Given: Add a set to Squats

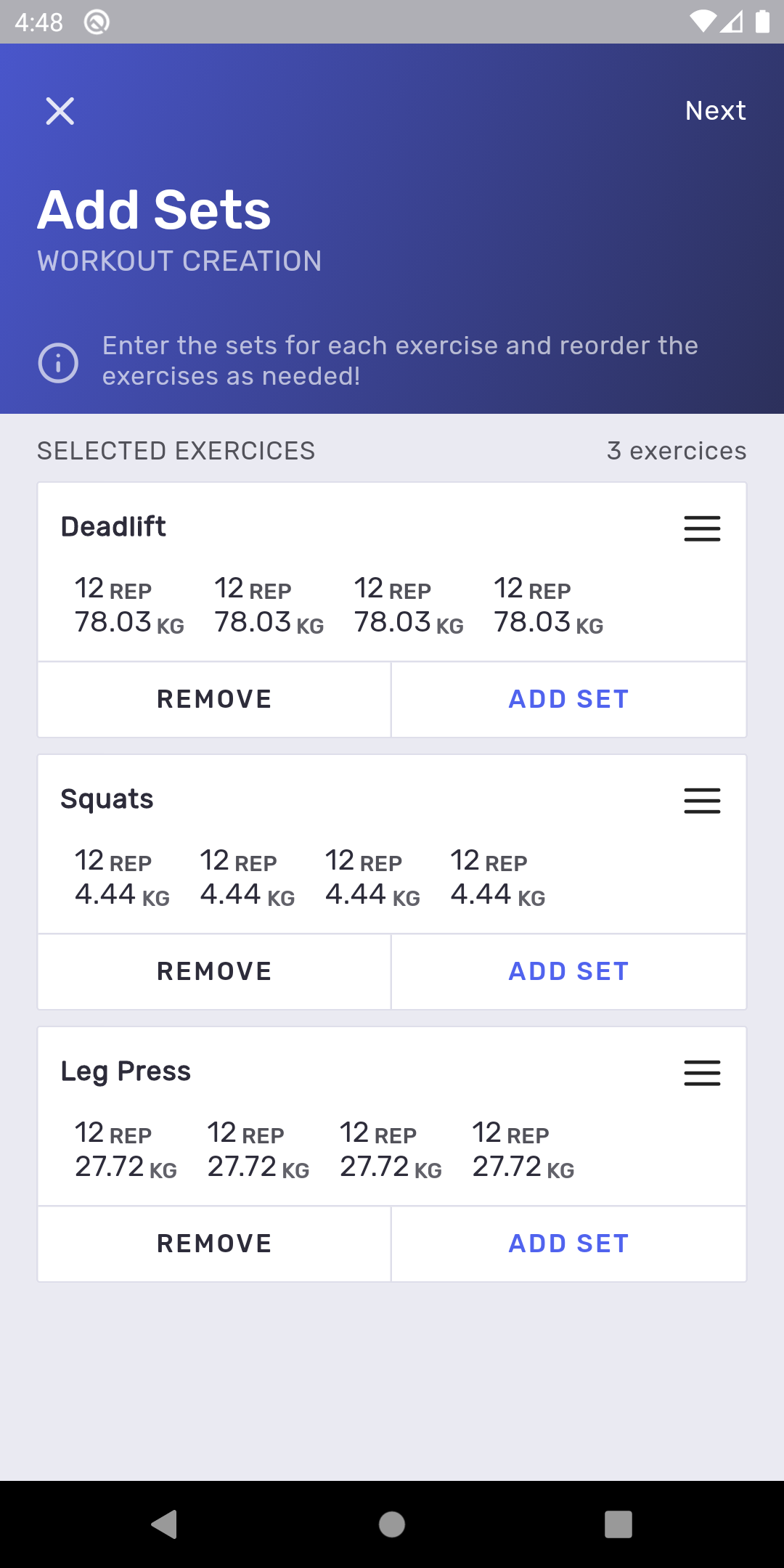Looking at the screenshot, I should [568, 971].
